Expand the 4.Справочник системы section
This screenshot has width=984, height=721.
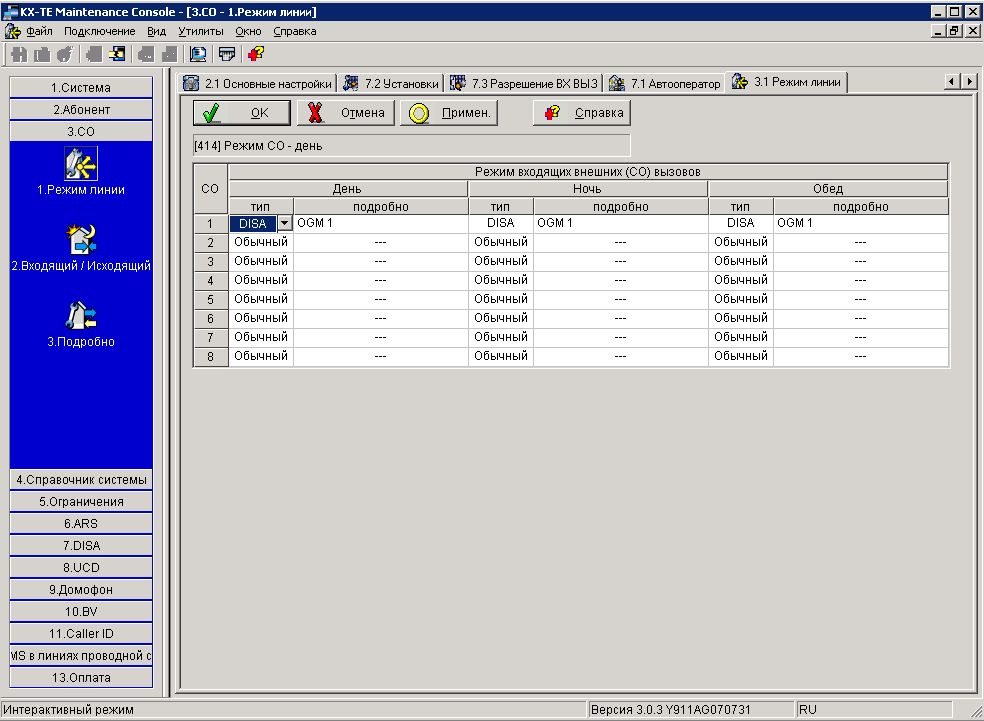pos(81,480)
